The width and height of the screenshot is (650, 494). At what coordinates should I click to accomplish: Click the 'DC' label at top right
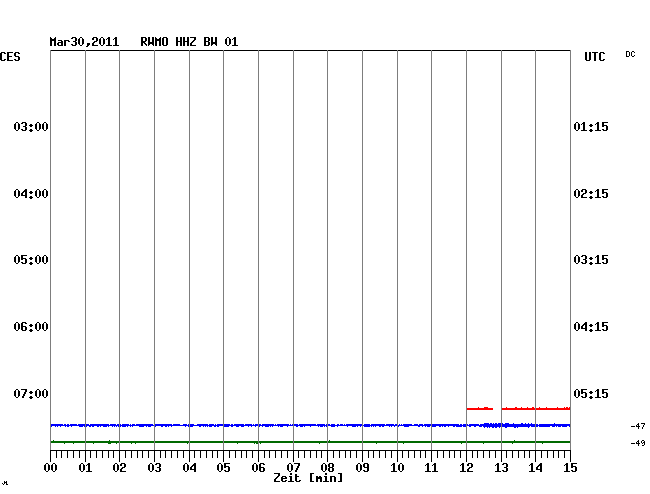tap(630, 54)
